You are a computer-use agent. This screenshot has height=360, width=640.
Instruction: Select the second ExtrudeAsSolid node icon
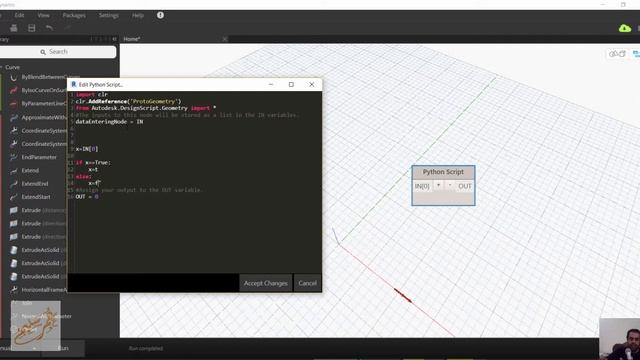14,263
